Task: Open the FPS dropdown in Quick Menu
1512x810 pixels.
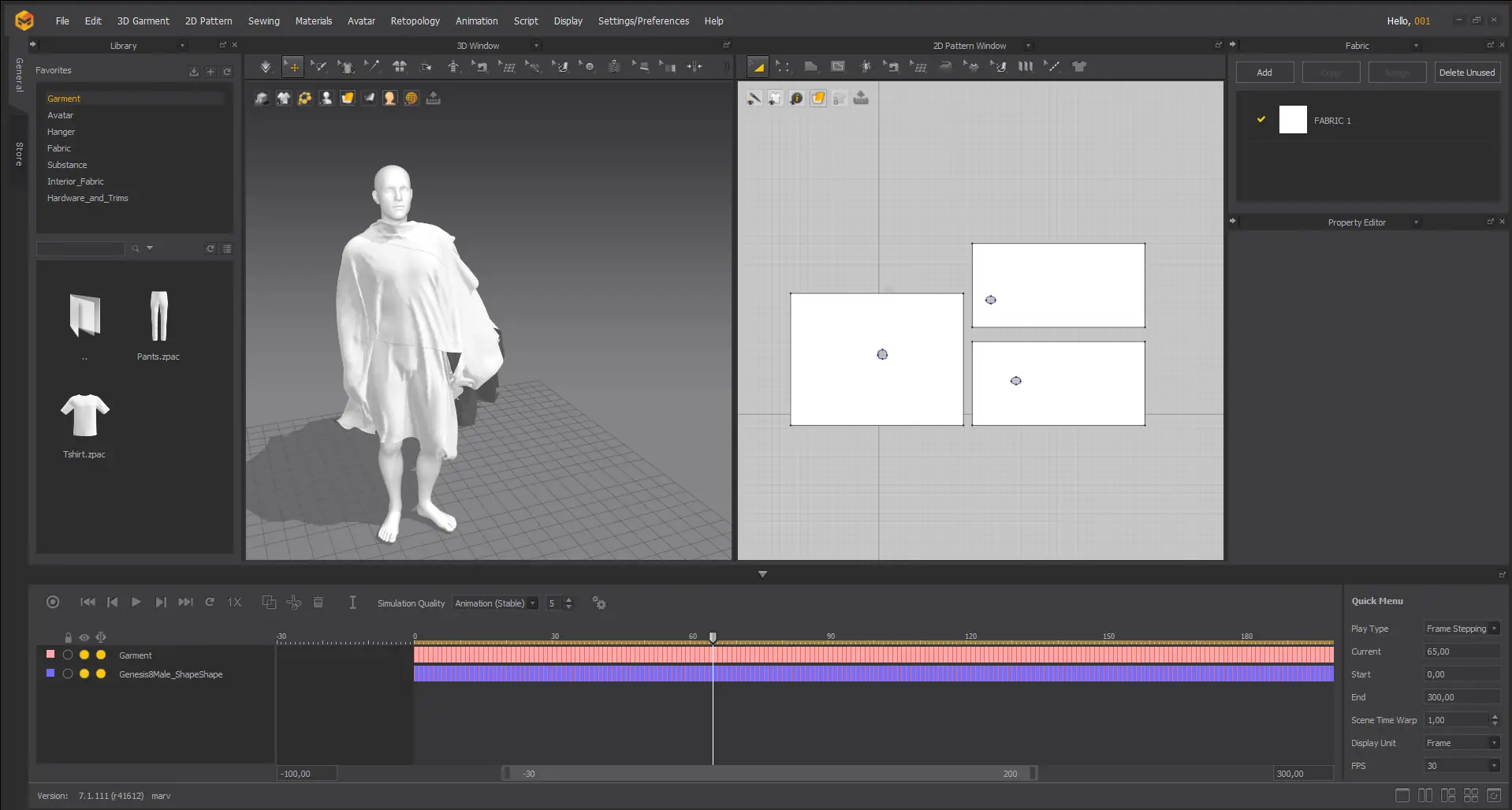Action: pyautogui.click(x=1462, y=766)
